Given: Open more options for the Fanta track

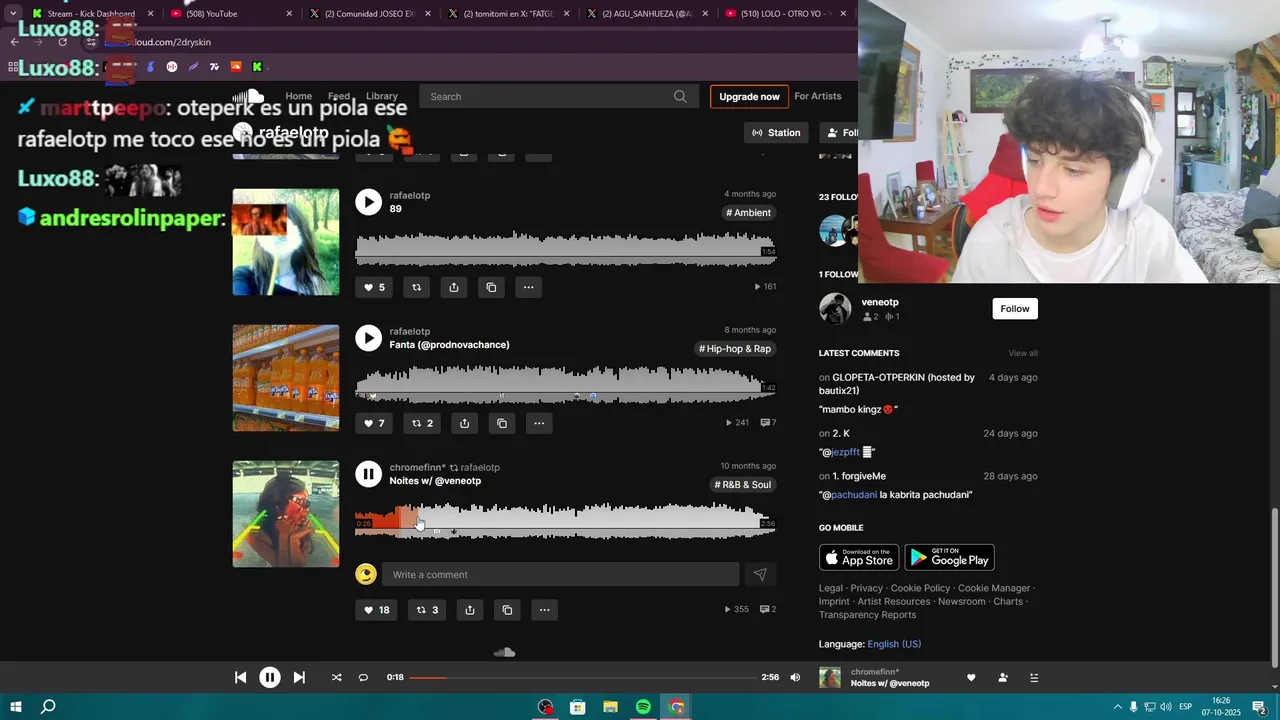Looking at the screenshot, I should tap(539, 423).
